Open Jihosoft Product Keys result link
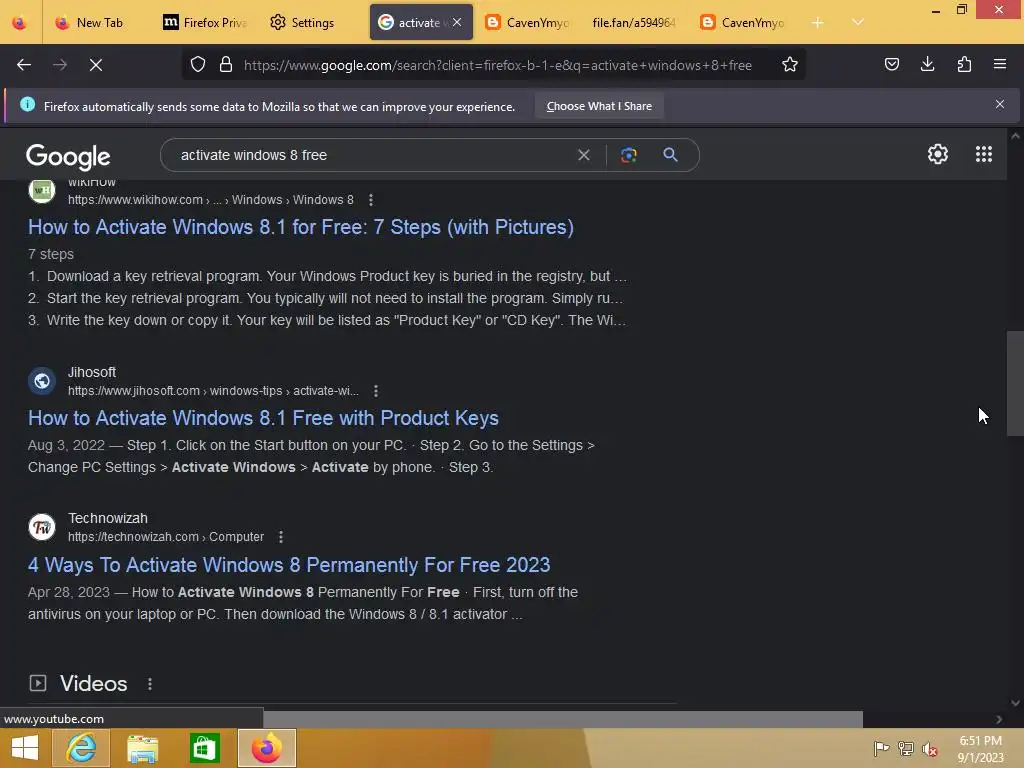The image size is (1024, 768). 263,418
